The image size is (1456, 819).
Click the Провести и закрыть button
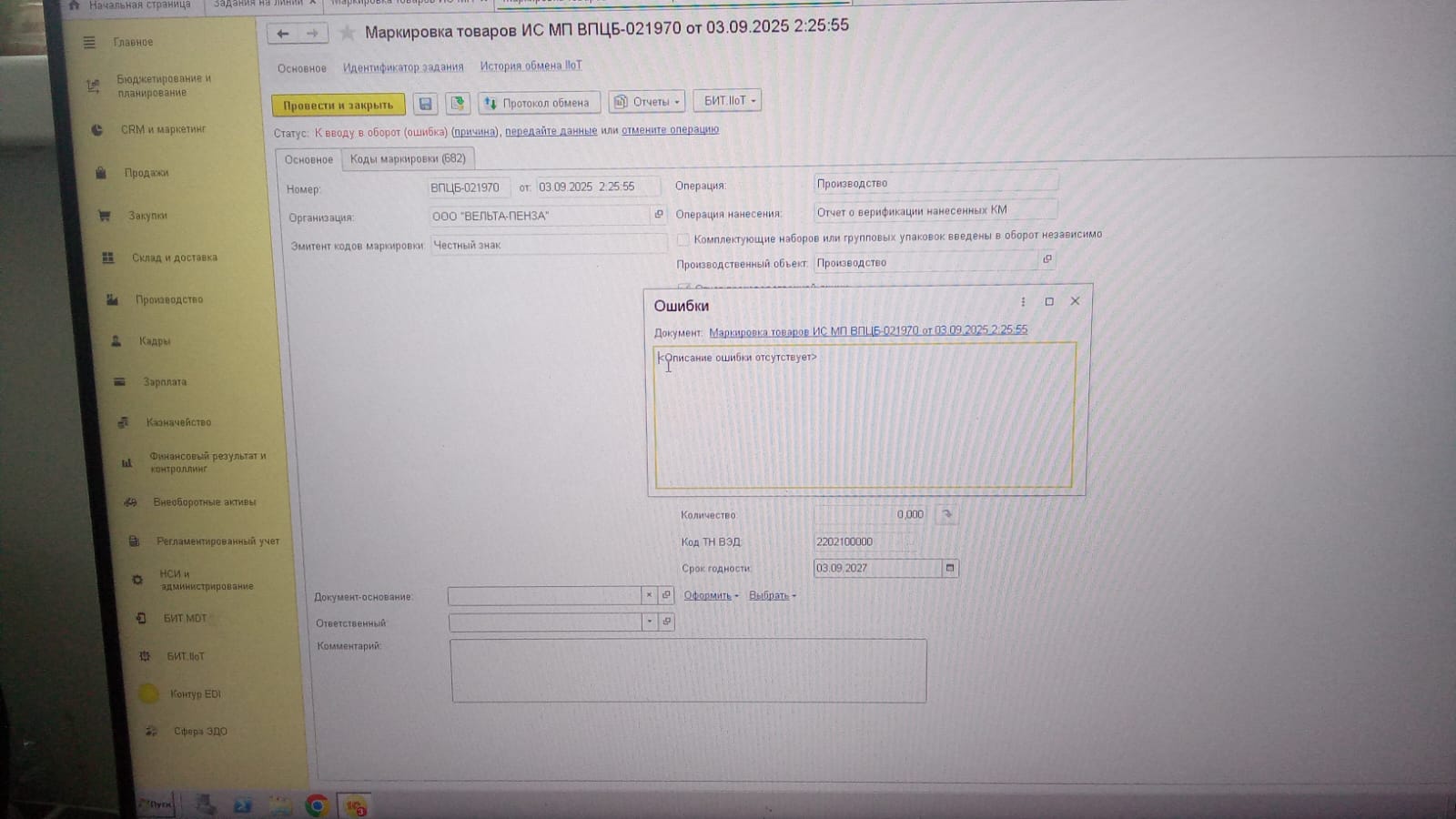pos(338,105)
